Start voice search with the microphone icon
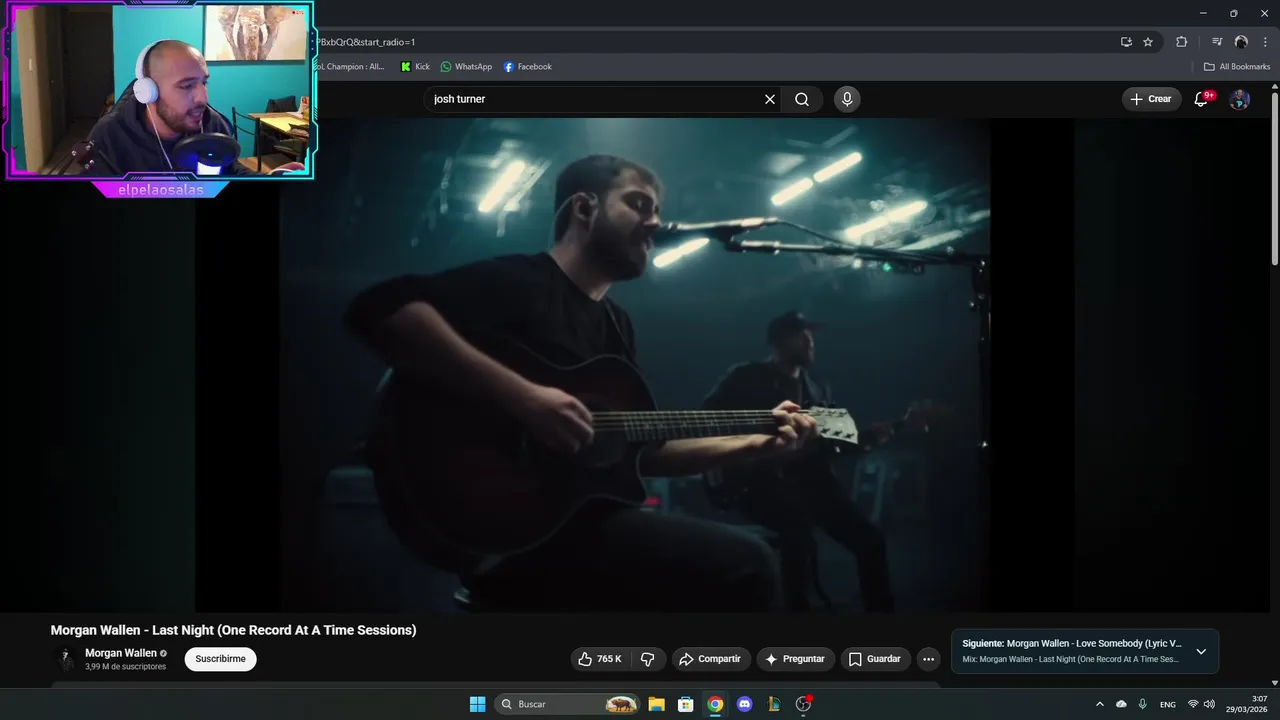Image resolution: width=1280 pixels, height=720 pixels. point(847,99)
